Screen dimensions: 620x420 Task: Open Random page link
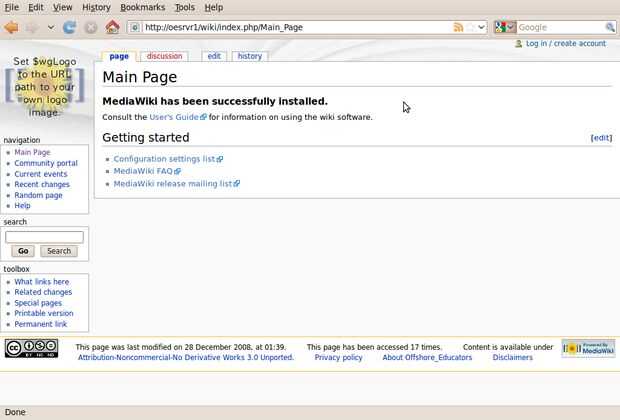[x=38, y=195]
